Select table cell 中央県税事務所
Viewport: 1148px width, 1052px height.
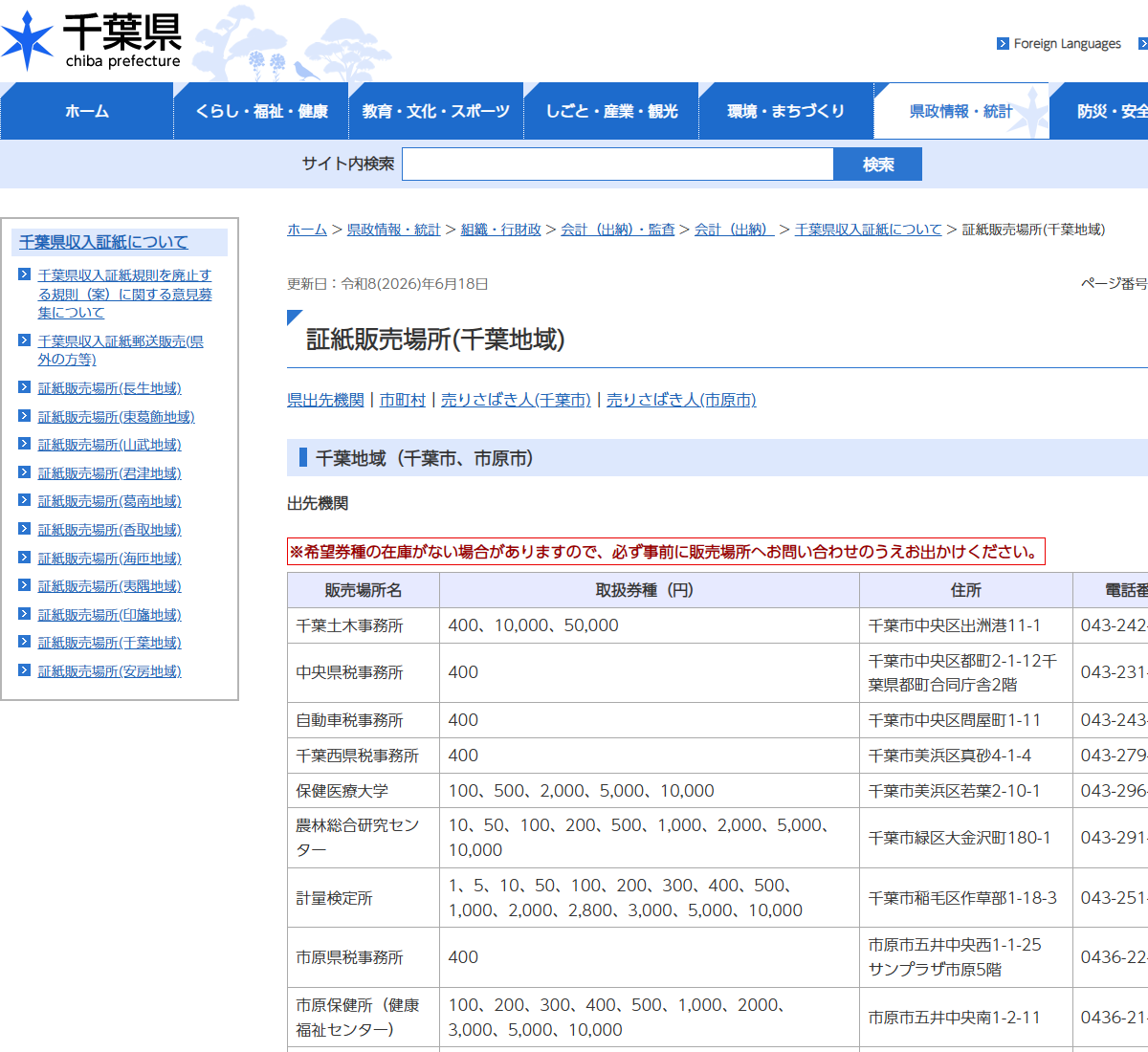pos(364,672)
